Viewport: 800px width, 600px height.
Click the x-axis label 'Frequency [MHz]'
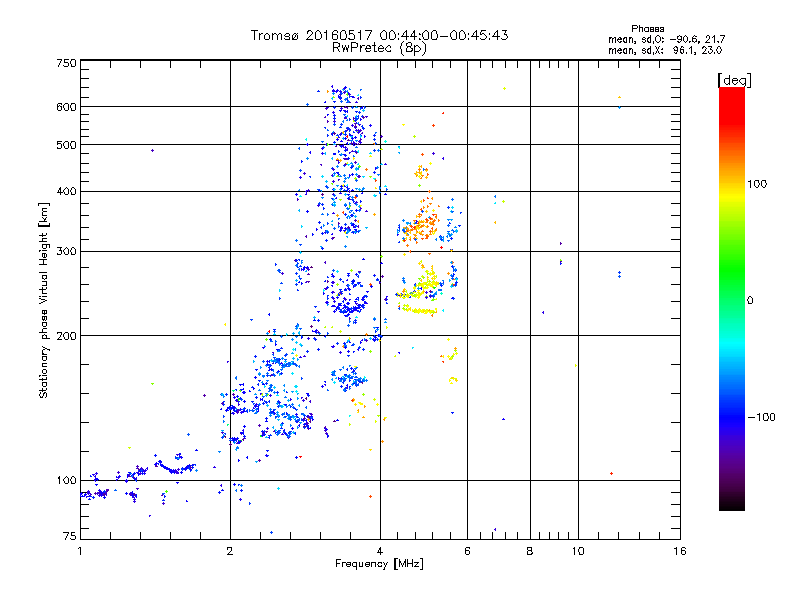click(x=379, y=563)
